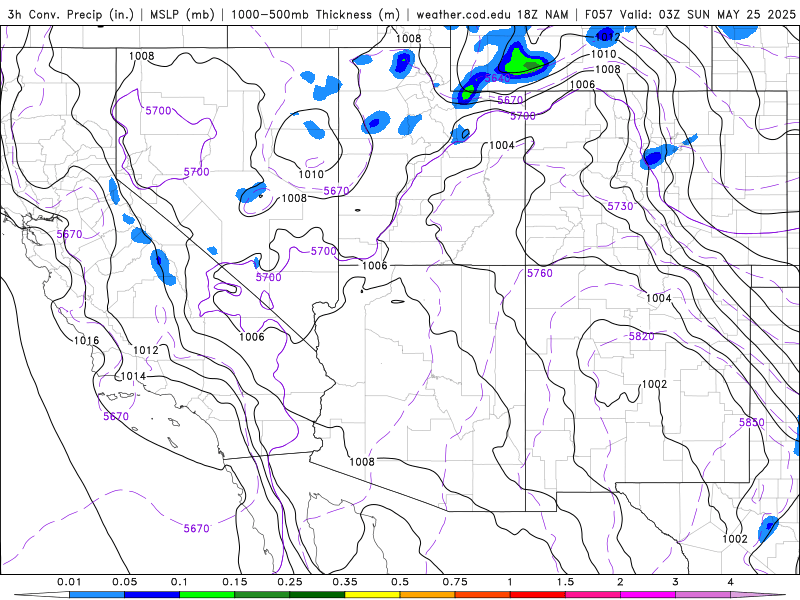Select the medium green 0.15–0.25 legend swatch
The image size is (800, 600).
click(262, 595)
